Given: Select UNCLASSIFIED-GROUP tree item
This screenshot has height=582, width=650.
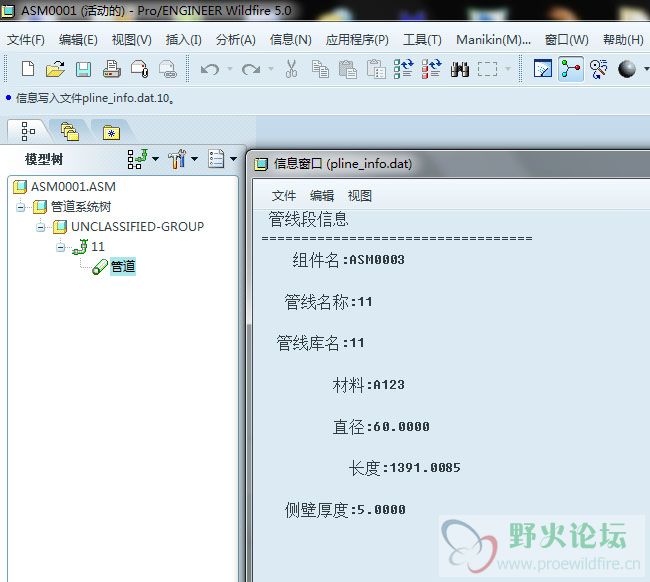Looking at the screenshot, I should (137, 227).
